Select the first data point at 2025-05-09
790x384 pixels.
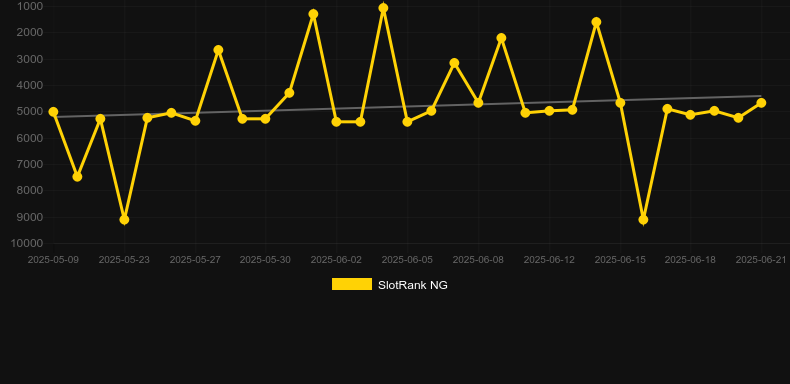click(x=53, y=112)
